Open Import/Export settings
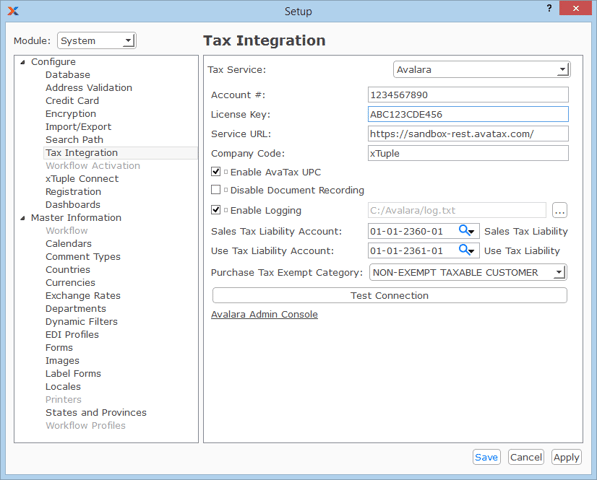The width and height of the screenshot is (597, 480). tap(78, 126)
